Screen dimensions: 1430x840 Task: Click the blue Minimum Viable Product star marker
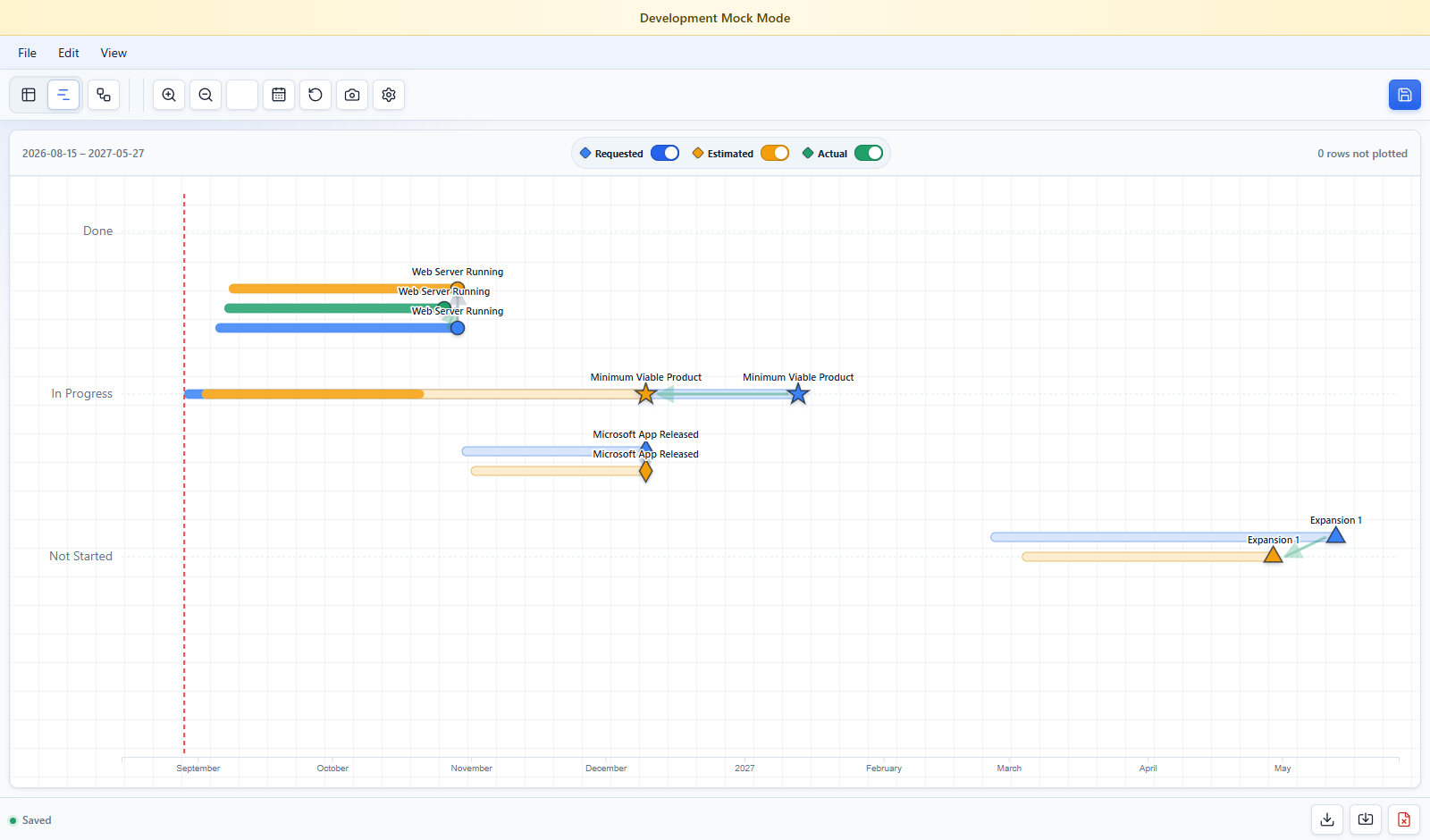(798, 394)
